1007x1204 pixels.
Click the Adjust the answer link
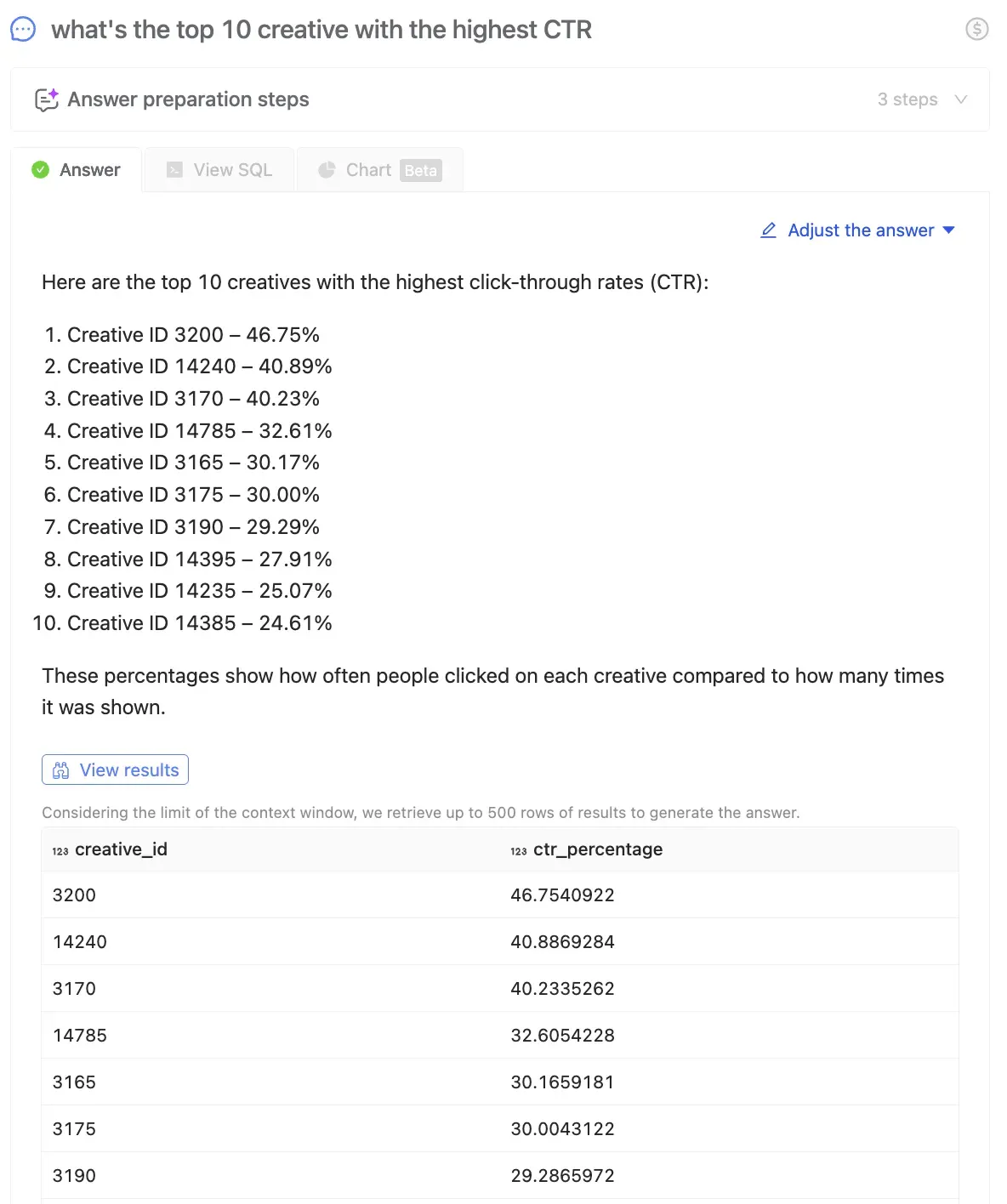[860, 230]
